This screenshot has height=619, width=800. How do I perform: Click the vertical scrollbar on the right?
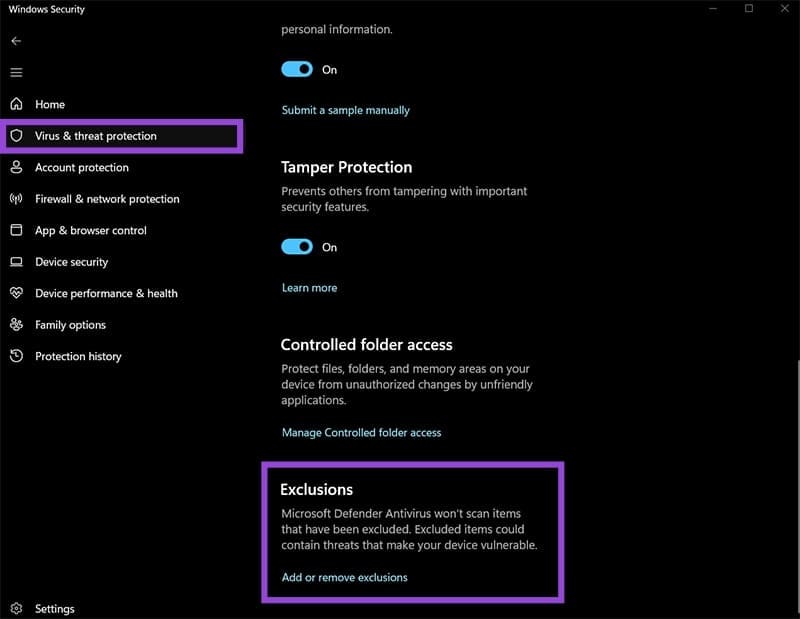click(x=795, y=480)
